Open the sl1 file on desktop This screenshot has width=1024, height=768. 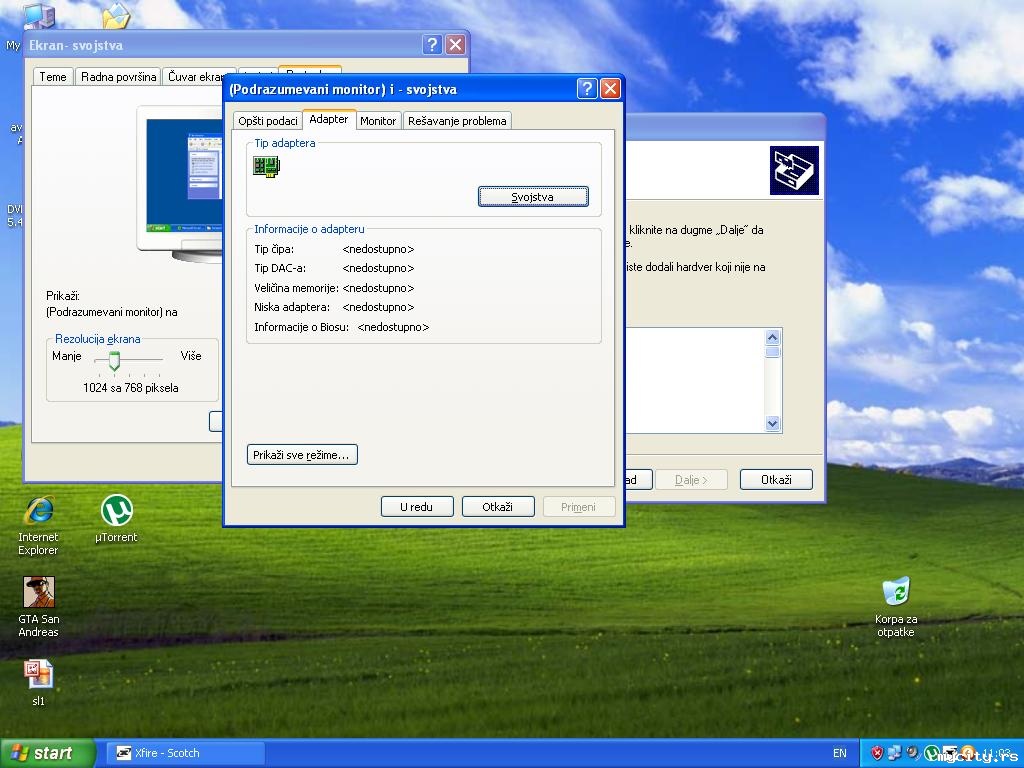(38, 675)
